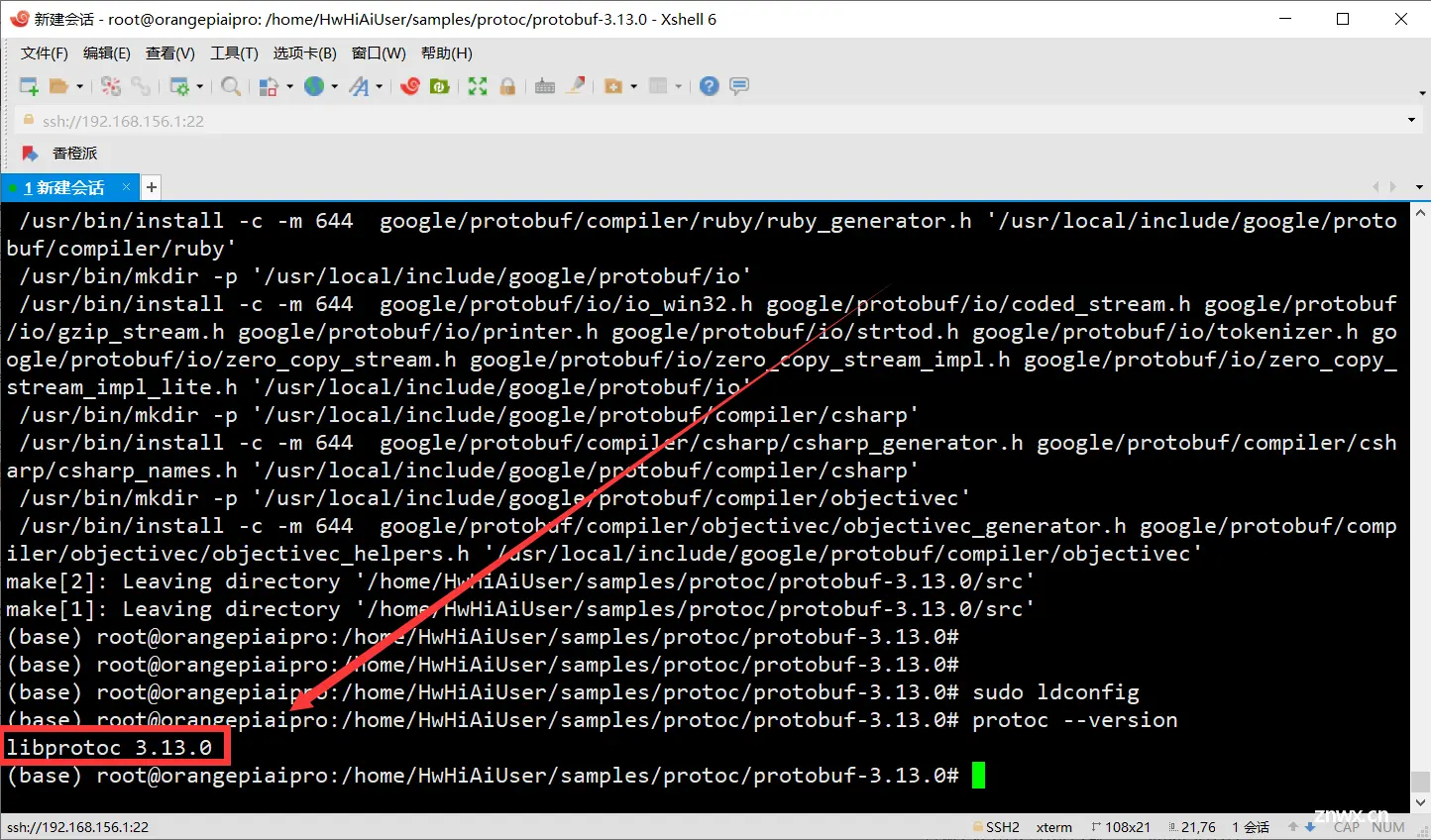Open the 香橙派 quick link
Image resolution: width=1431 pixels, height=840 pixels.
tap(75, 154)
